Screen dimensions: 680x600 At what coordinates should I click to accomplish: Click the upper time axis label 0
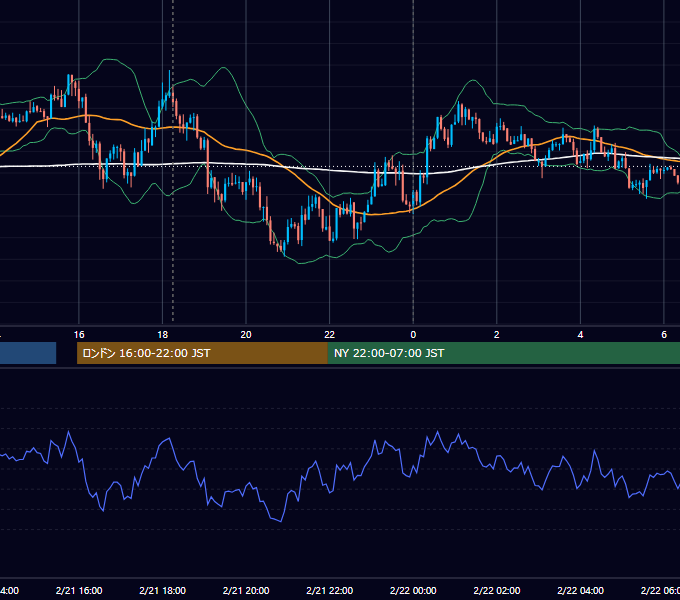413,335
